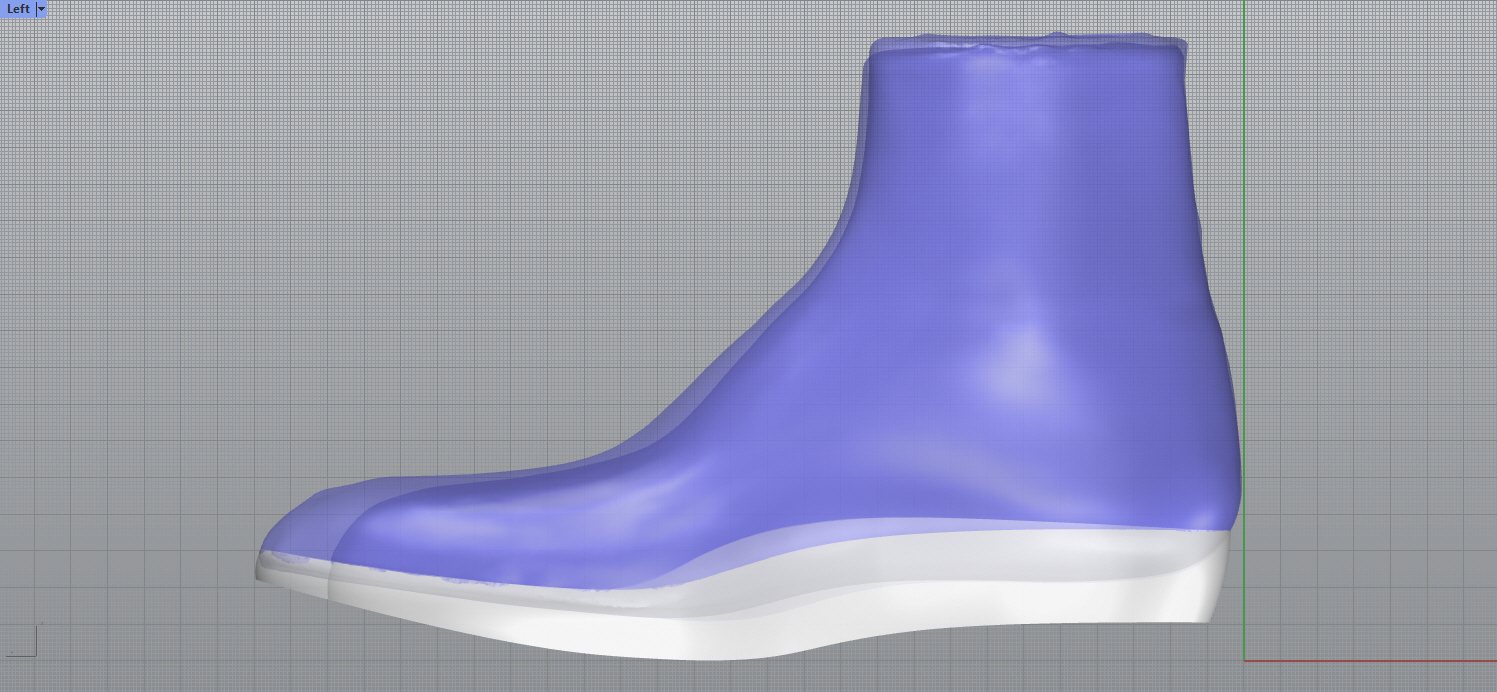Pick the front tip of the white sole
Image resolution: width=1497 pixels, height=692 pixels.
(x=262, y=574)
